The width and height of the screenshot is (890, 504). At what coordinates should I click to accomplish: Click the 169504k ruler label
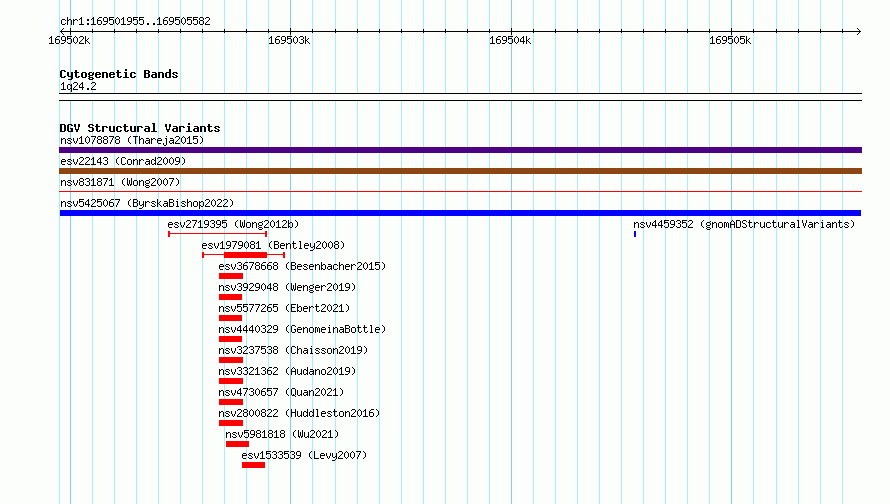click(x=510, y=40)
